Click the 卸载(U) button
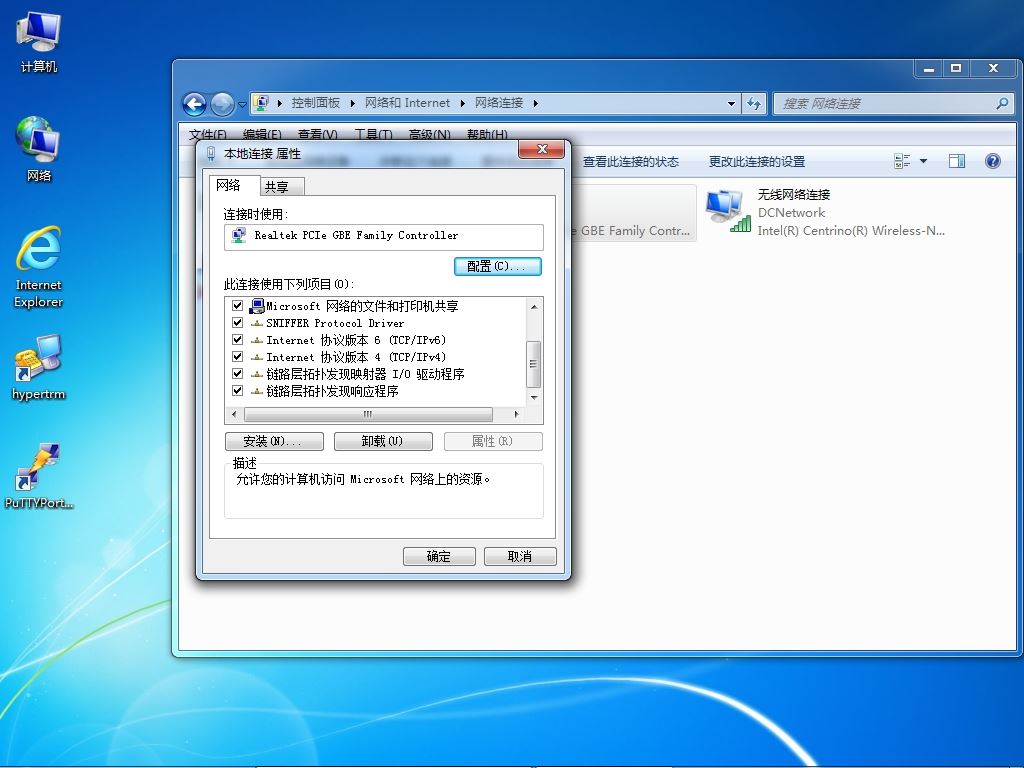The image size is (1024, 768). [383, 441]
